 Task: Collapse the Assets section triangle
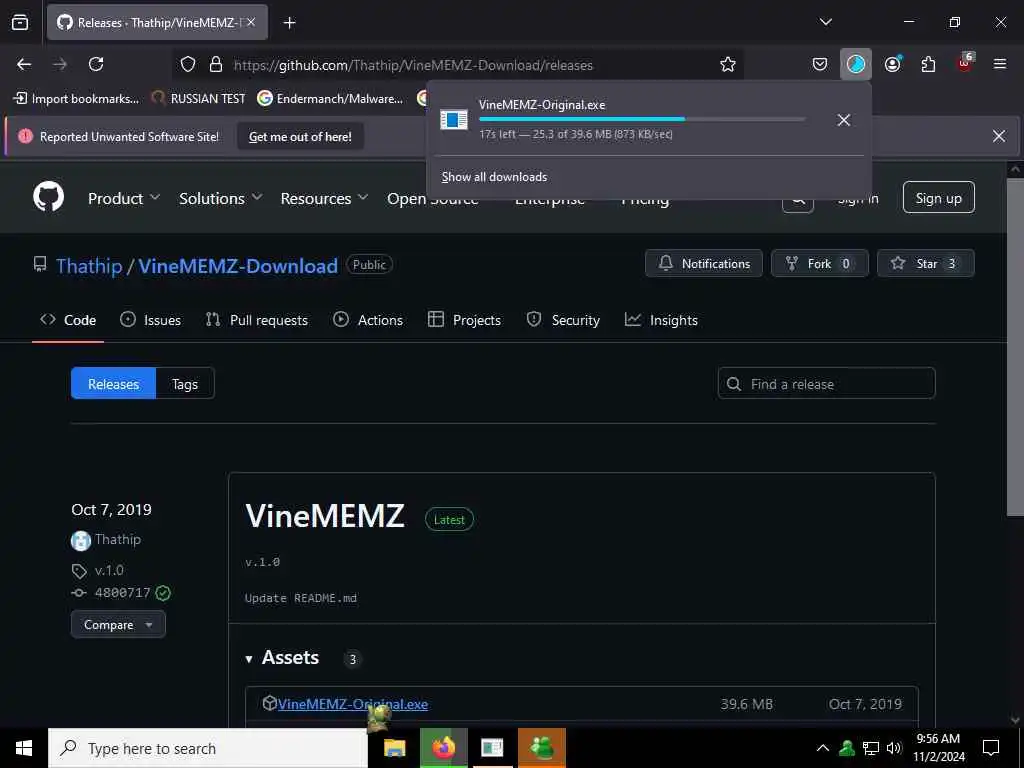coord(249,659)
